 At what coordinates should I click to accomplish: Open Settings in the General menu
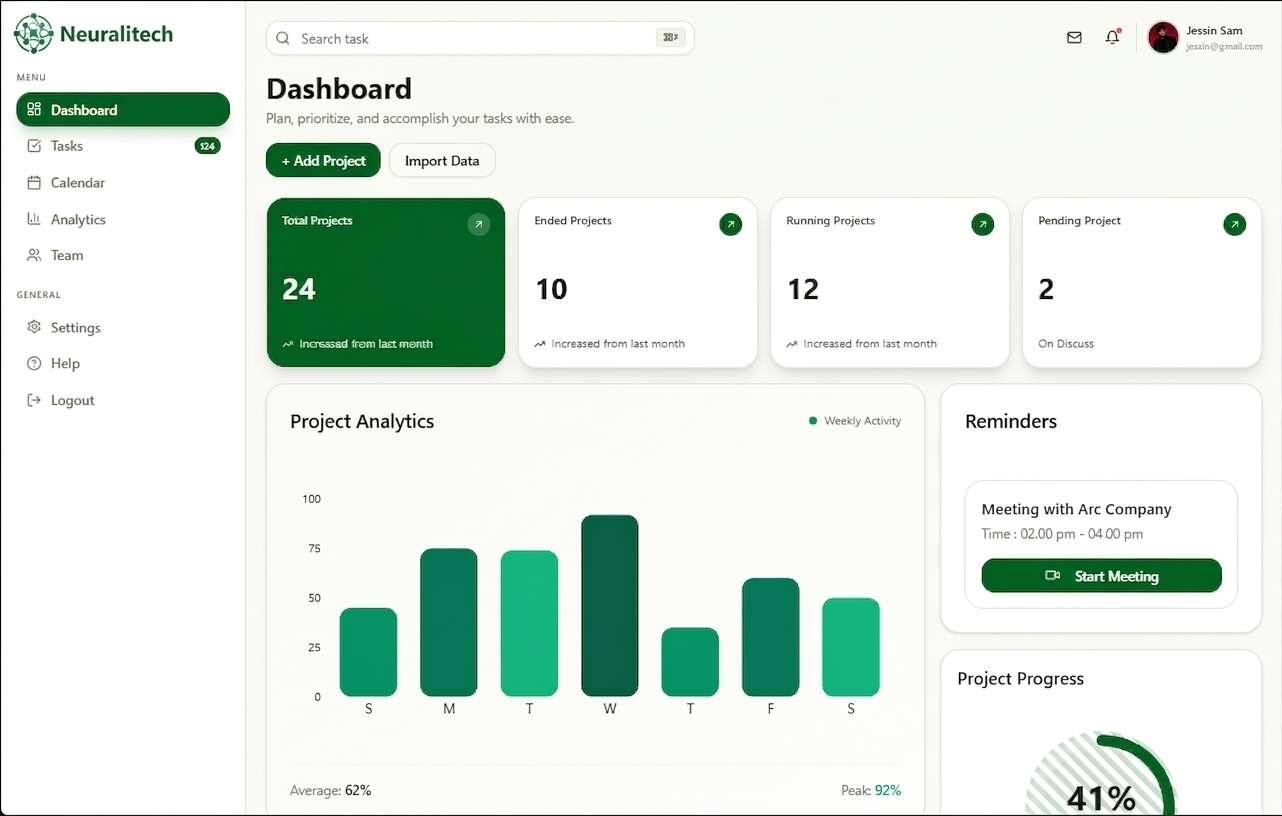click(123, 328)
